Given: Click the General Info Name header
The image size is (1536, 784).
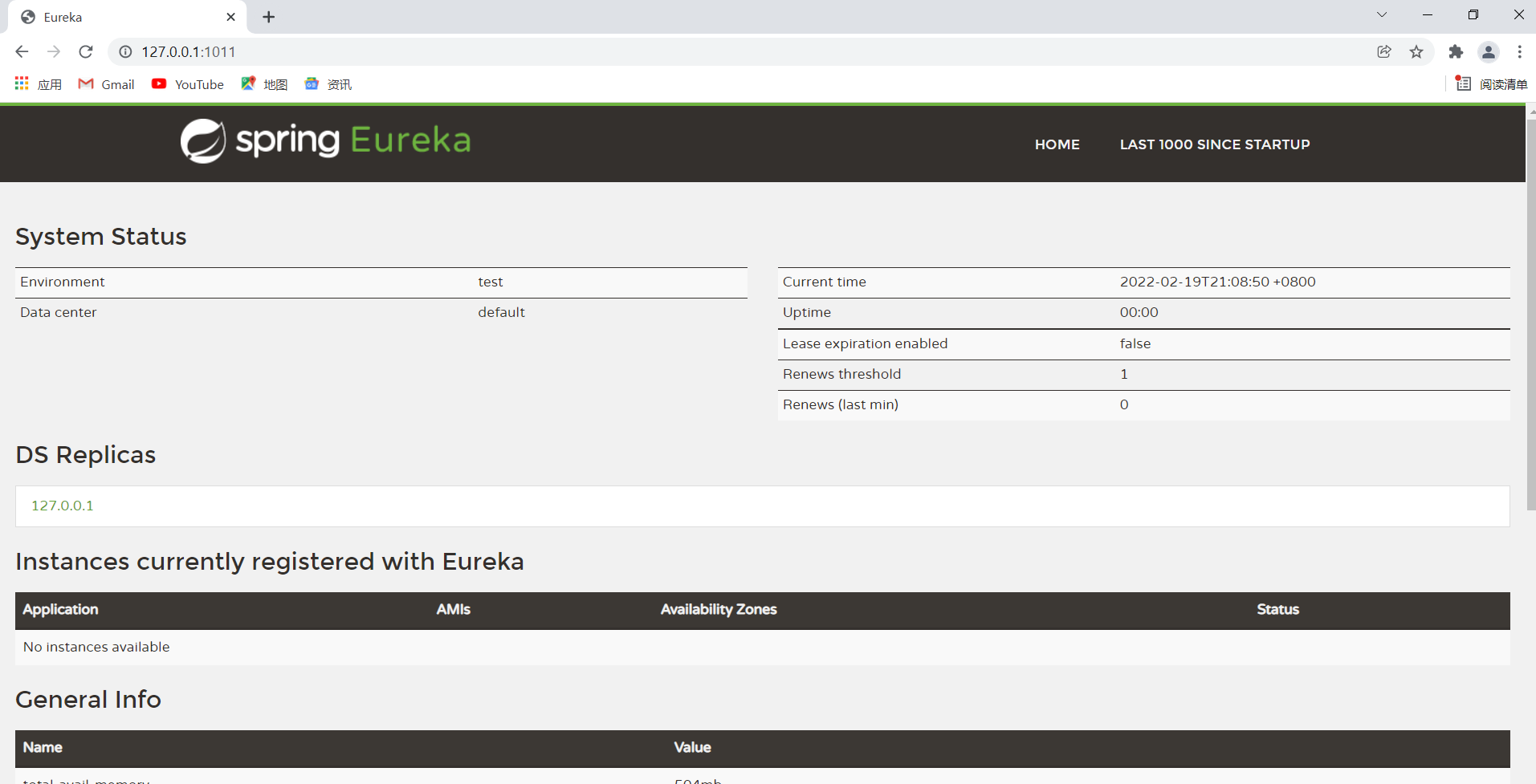Looking at the screenshot, I should coord(43,747).
